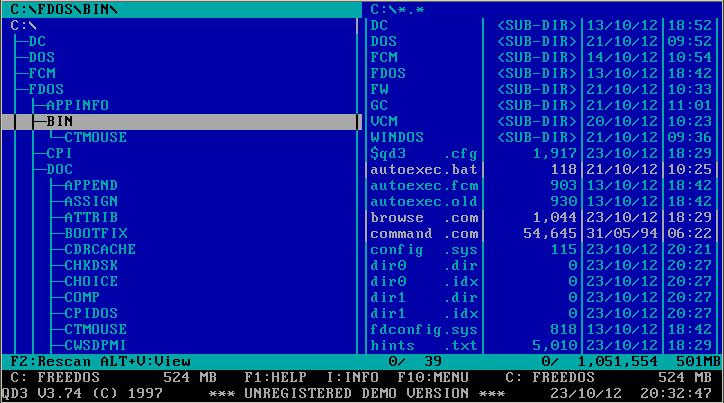Image resolution: width=724 pixels, height=403 pixels.
Task: Select BOOTFIX folder in tree
Action: [x=96, y=233]
